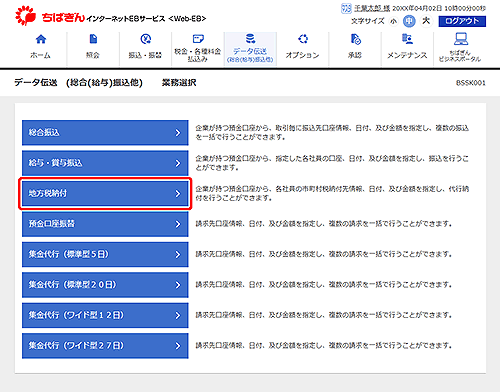The height and width of the screenshot is (392, 500).
Task: Open 集金代行（標準型２０日）
Action: click(x=105, y=285)
